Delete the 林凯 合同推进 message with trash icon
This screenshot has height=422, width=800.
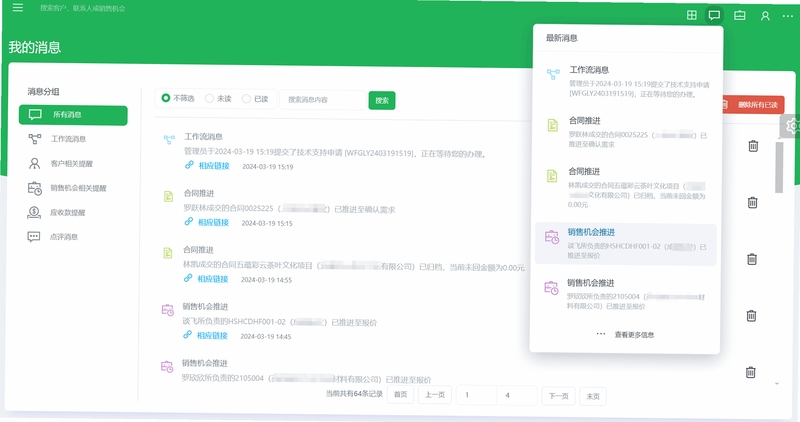752,259
